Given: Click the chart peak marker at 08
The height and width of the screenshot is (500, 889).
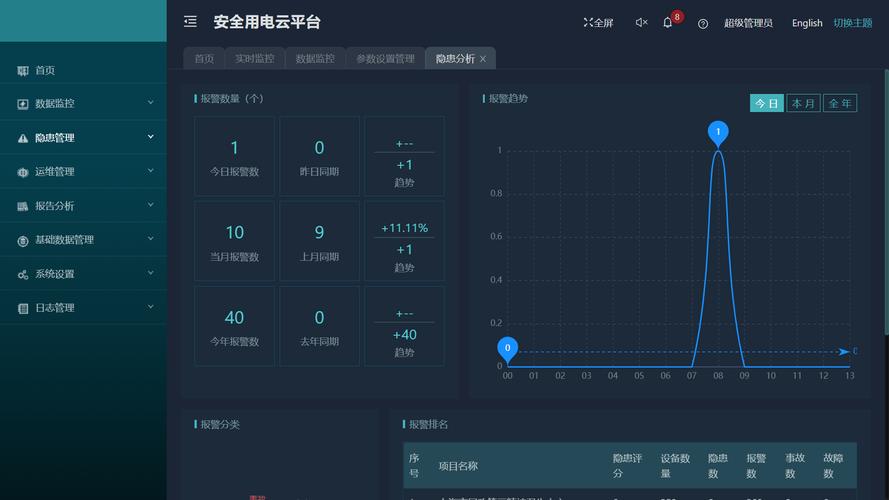Looking at the screenshot, I should (x=718, y=132).
